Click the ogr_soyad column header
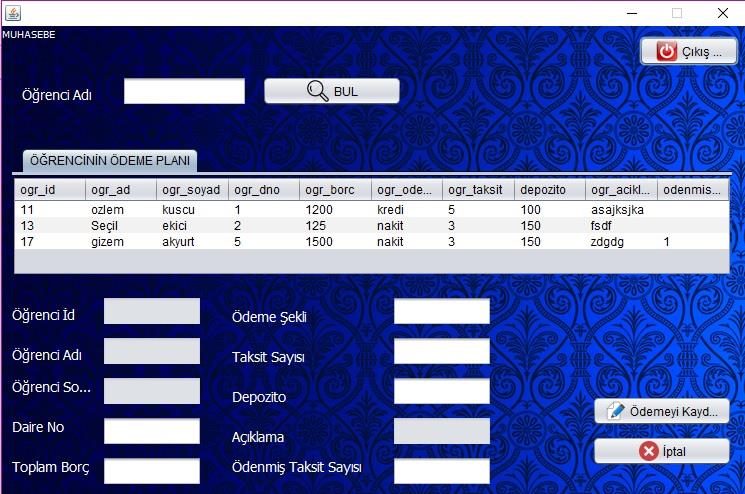The width and height of the screenshot is (745, 494). tap(192, 189)
